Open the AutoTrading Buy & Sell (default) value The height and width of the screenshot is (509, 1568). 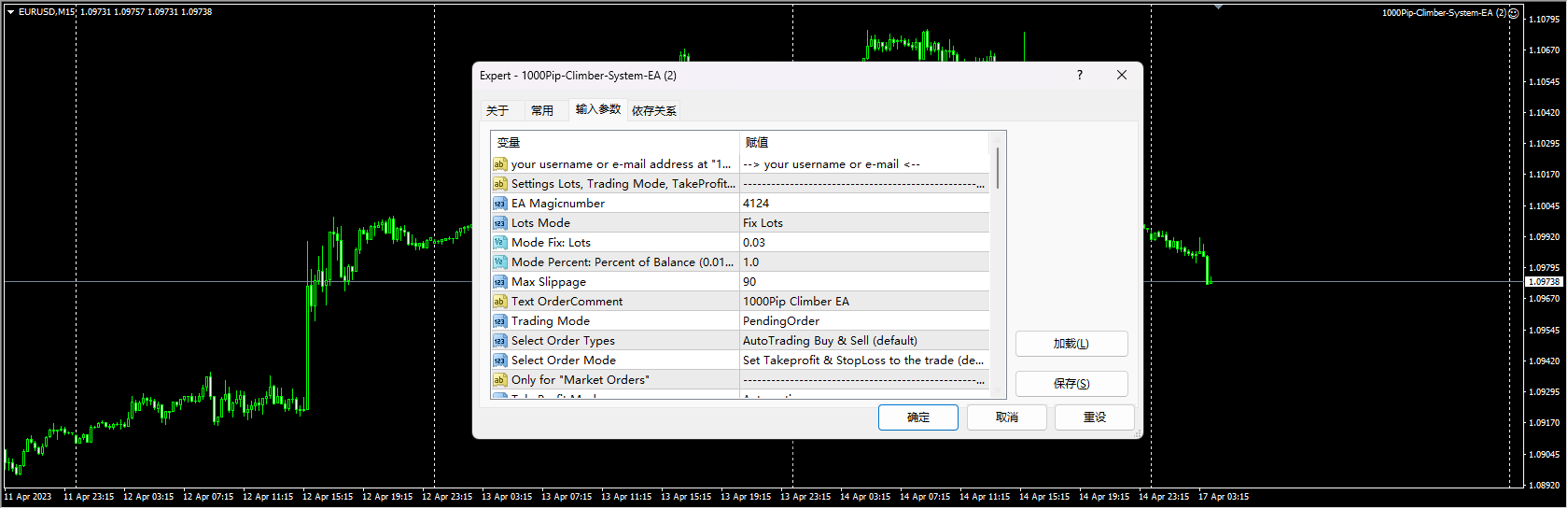[x=864, y=341]
